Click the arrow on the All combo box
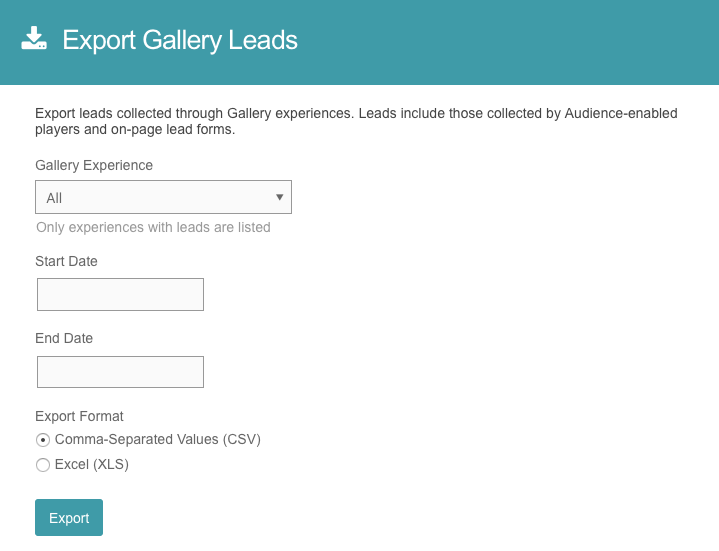 279,197
